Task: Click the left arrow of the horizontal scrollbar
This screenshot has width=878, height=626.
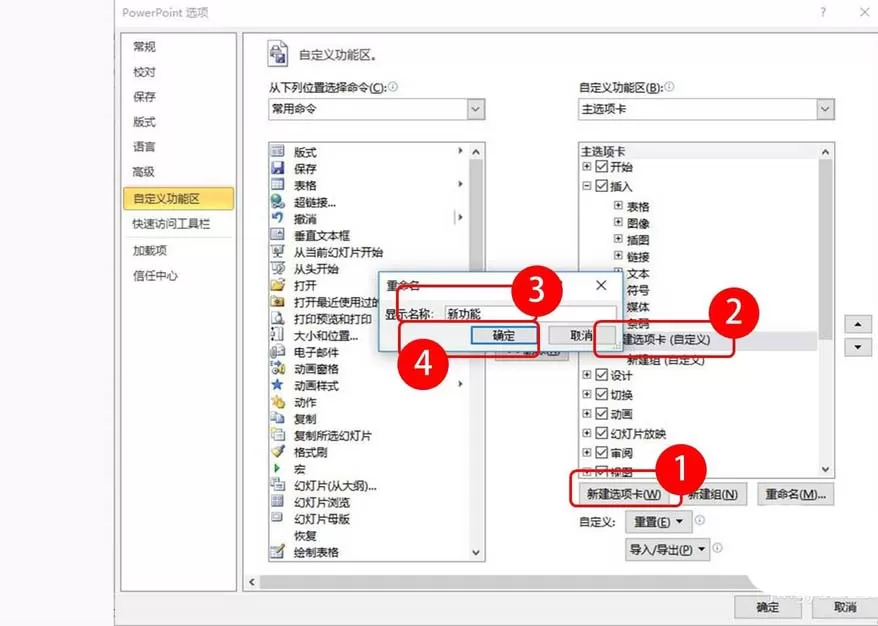Action: tap(252, 582)
